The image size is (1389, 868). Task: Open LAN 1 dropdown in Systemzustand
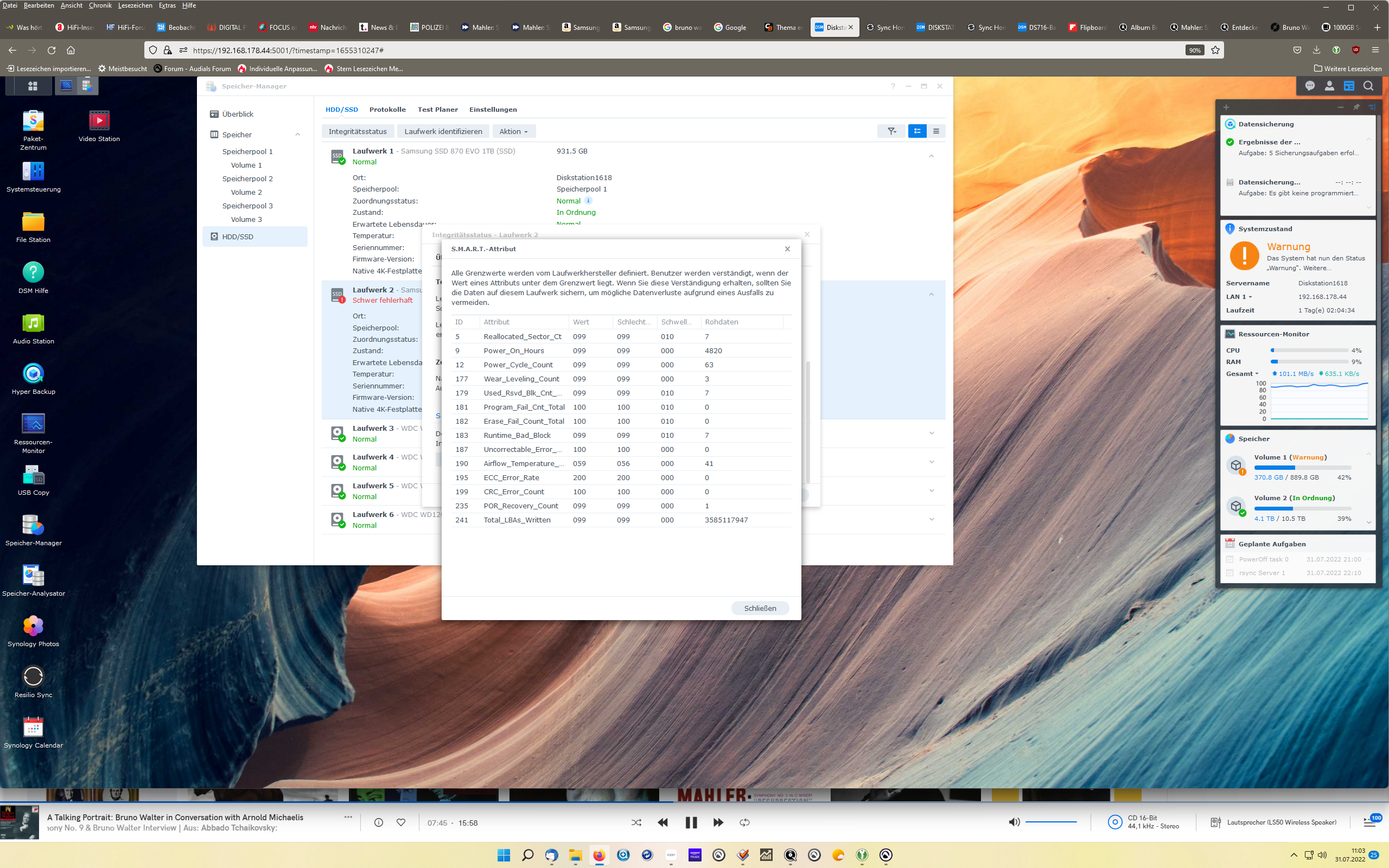pyautogui.click(x=1239, y=297)
